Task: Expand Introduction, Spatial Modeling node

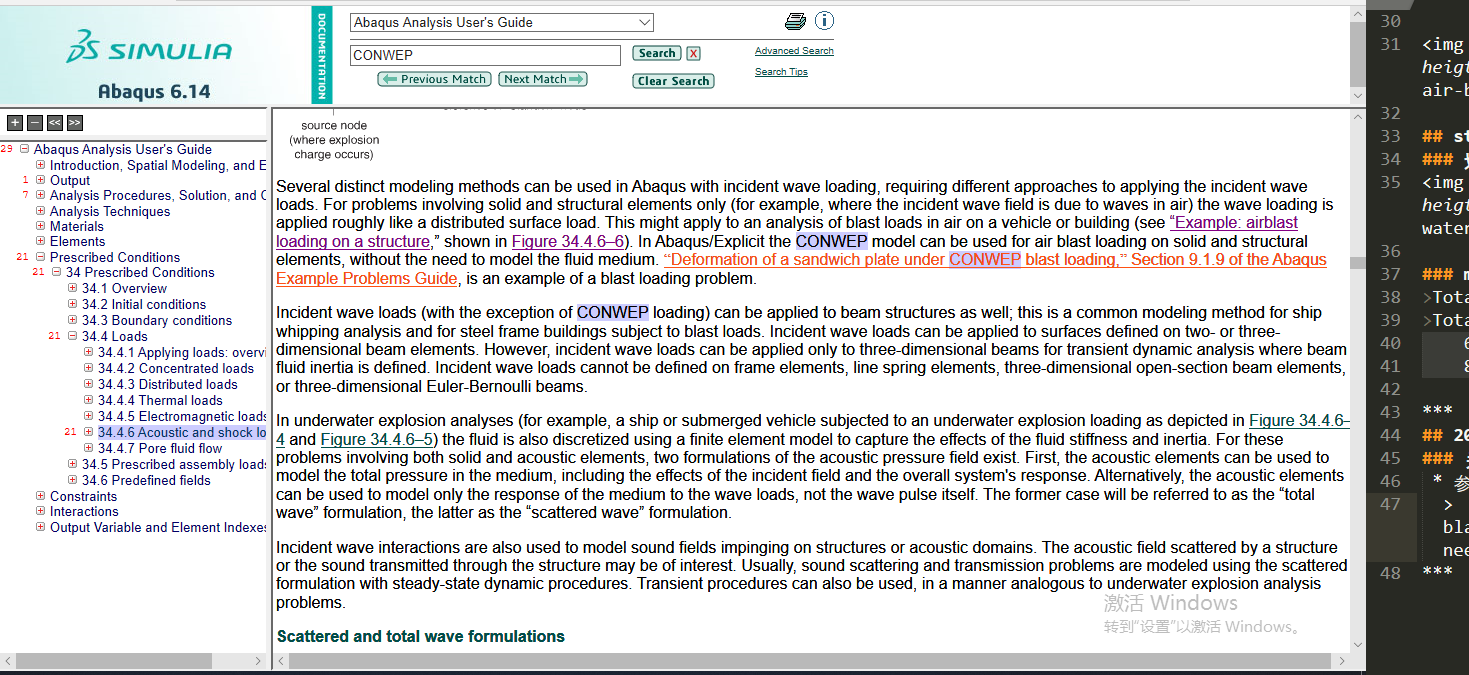Action: point(40,165)
